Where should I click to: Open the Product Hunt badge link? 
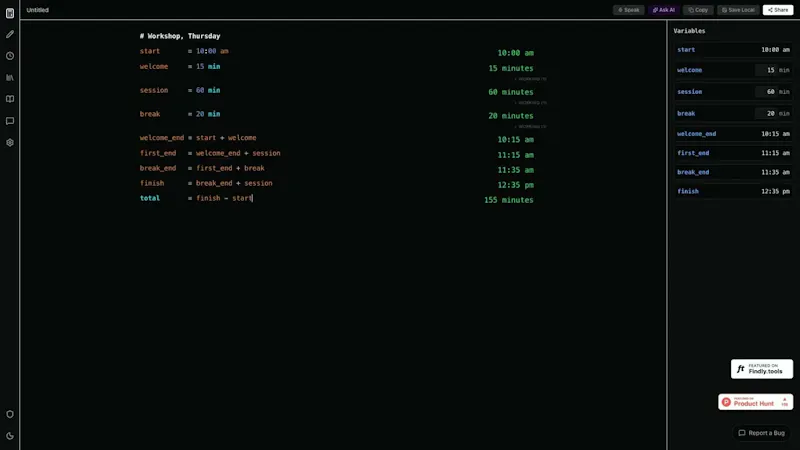point(756,402)
